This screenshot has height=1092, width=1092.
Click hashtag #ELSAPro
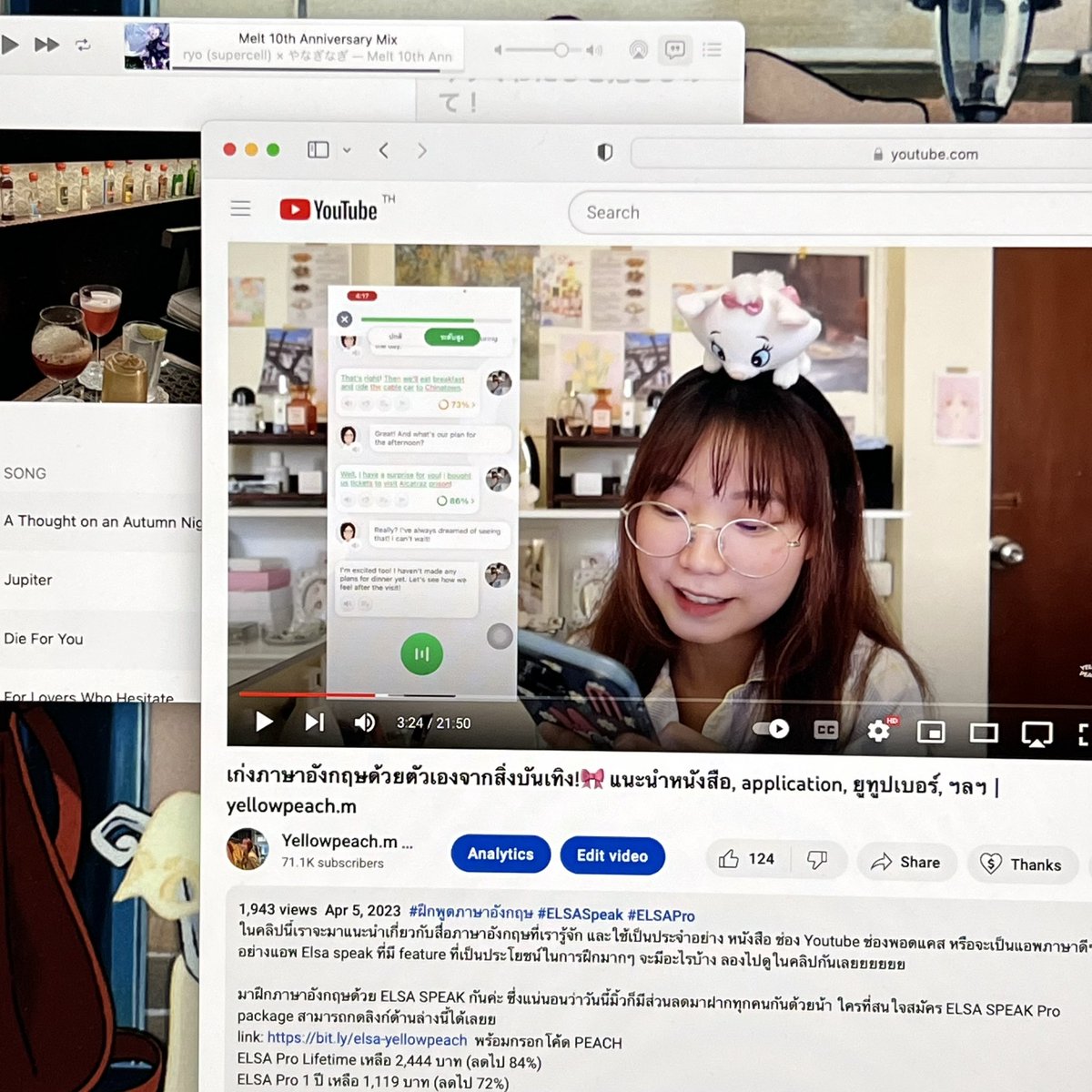tap(661, 915)
